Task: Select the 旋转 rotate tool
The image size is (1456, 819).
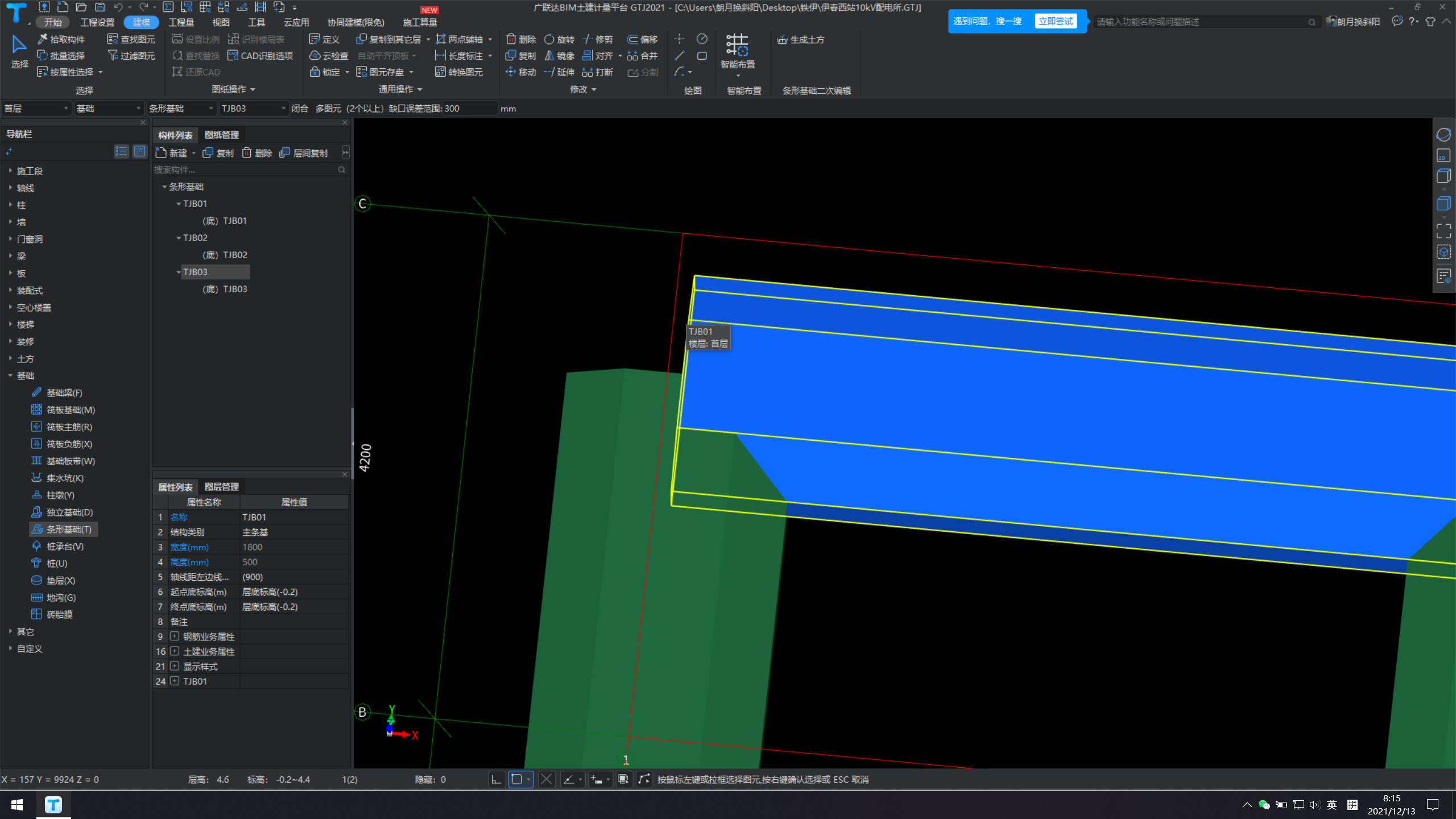Action: (560, 39)
